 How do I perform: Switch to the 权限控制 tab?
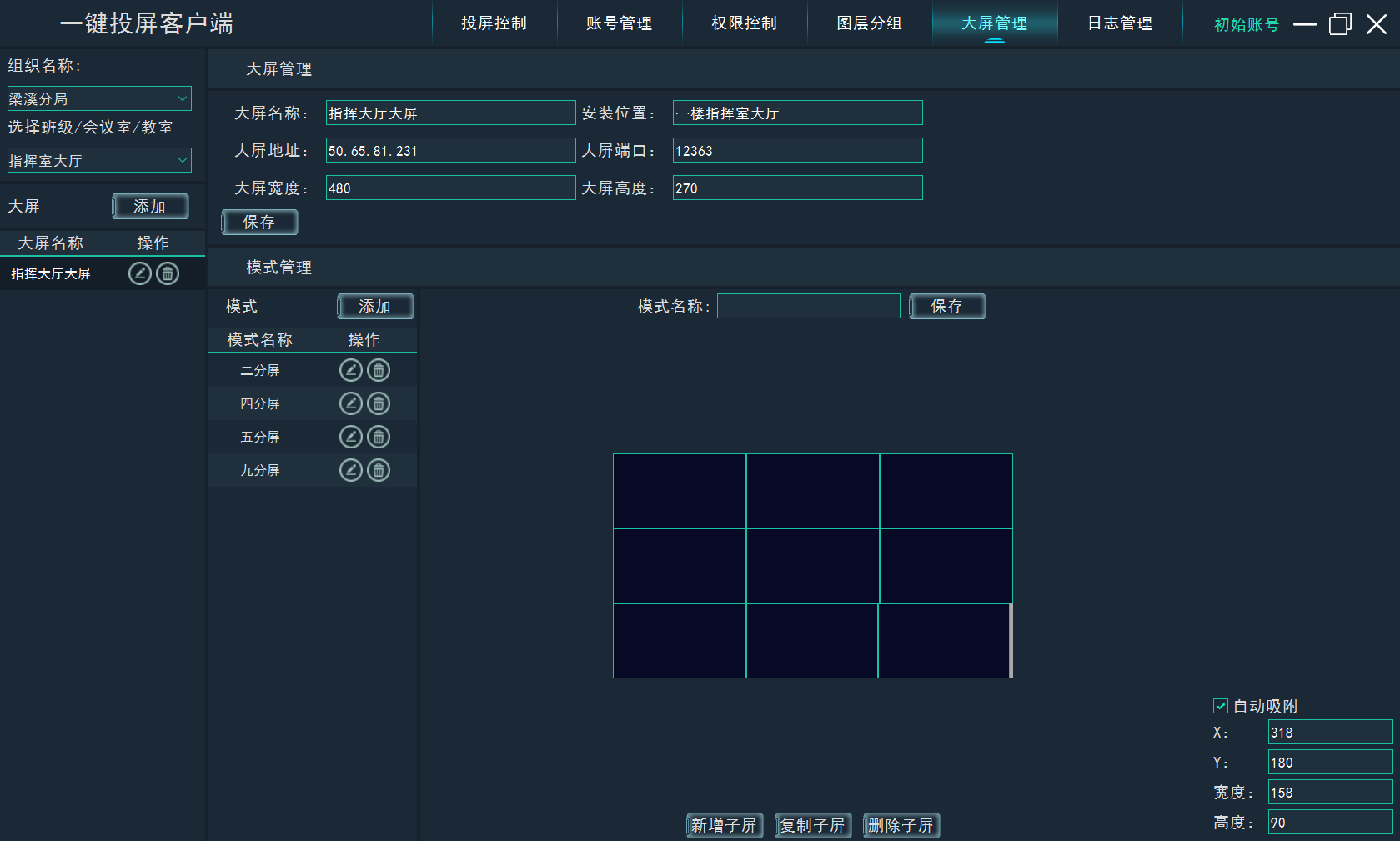pyautogui.click(x=745, y=23)
